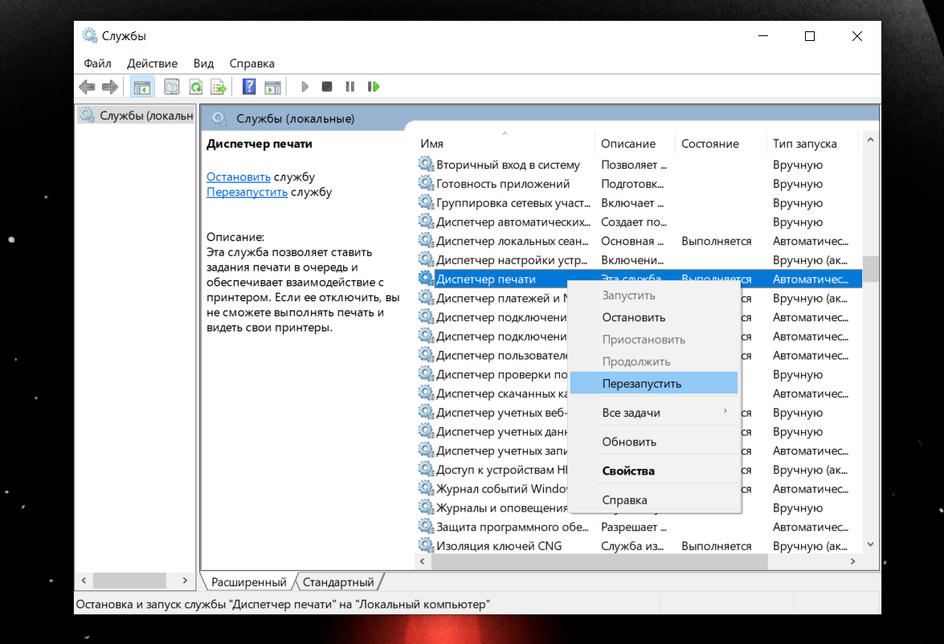Choose Справка in the context menu

click(x=654, y=500)
